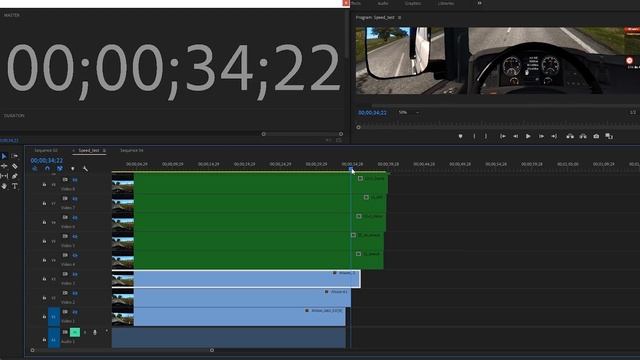Select the Slip tool
640x360 pixels.
coord(4,176)
